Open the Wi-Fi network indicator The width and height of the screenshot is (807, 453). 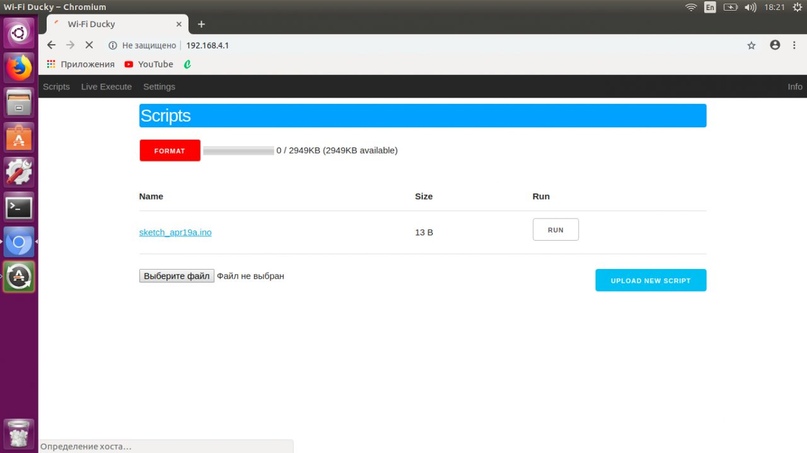click(690, 7)
